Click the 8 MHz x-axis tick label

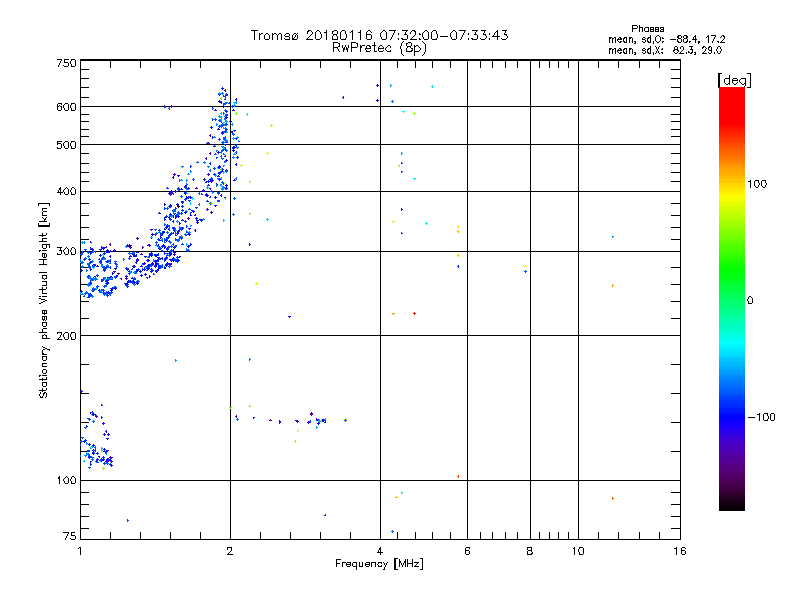[x=530, y=551]
